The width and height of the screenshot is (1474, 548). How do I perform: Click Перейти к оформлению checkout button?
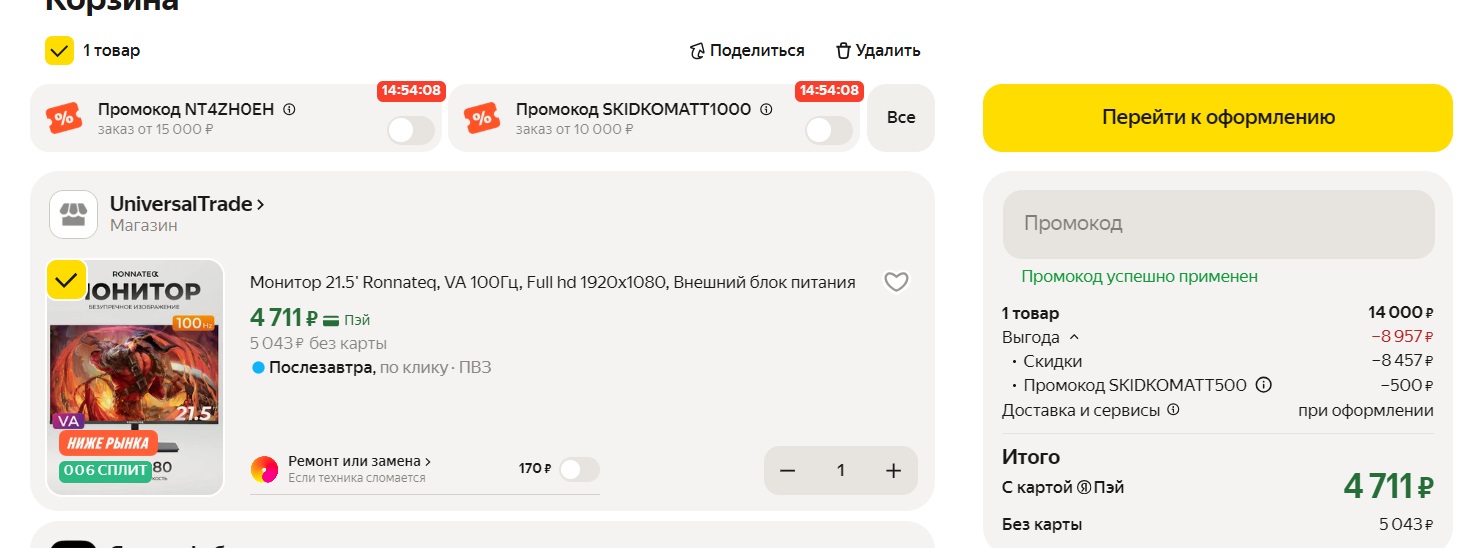pyautogui.click(x=1217, y=118)
